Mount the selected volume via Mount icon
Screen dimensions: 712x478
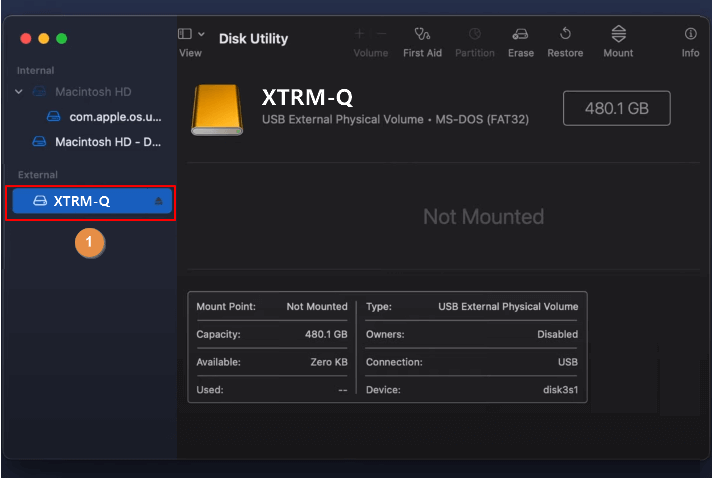point(618,34)
